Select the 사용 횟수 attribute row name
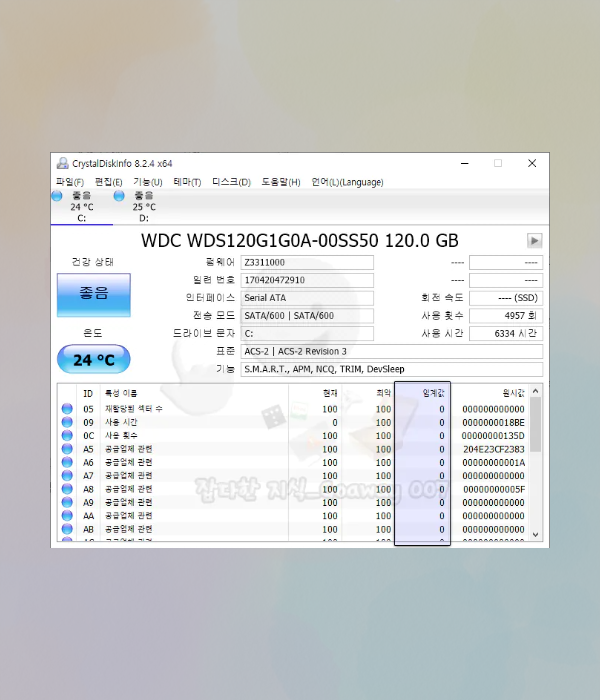This screenshot has height=700, width=600. point(121,436)
